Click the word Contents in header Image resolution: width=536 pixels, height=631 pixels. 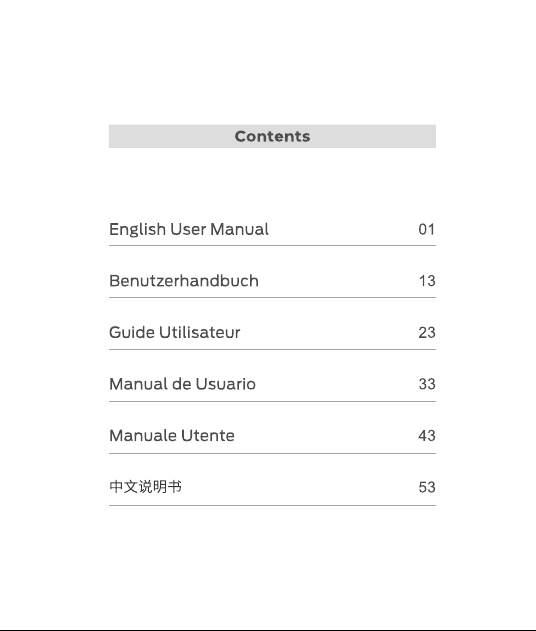[x=272, y=136]
